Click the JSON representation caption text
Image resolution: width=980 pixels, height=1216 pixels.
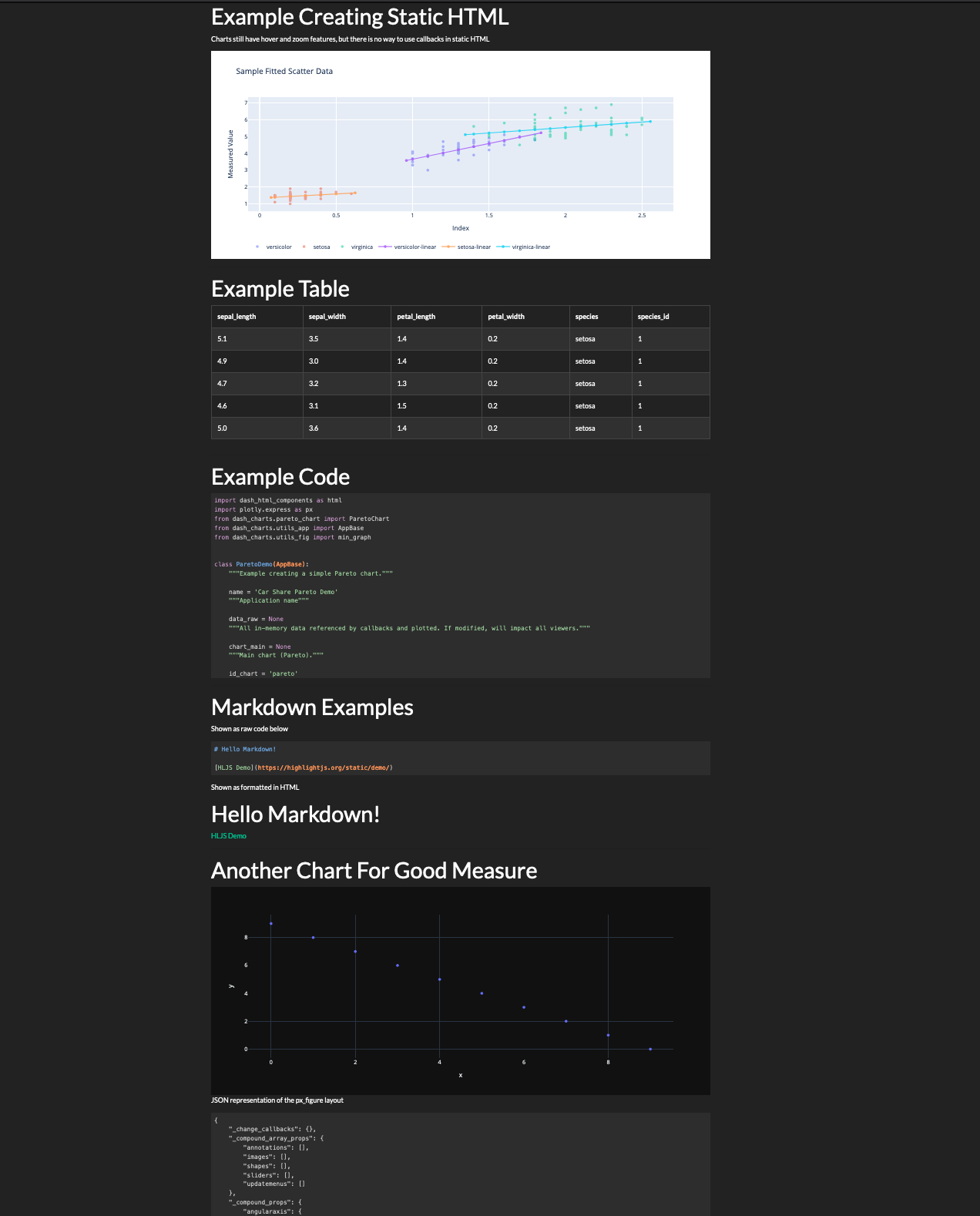pyautogui.click(x=277, y=1100)
